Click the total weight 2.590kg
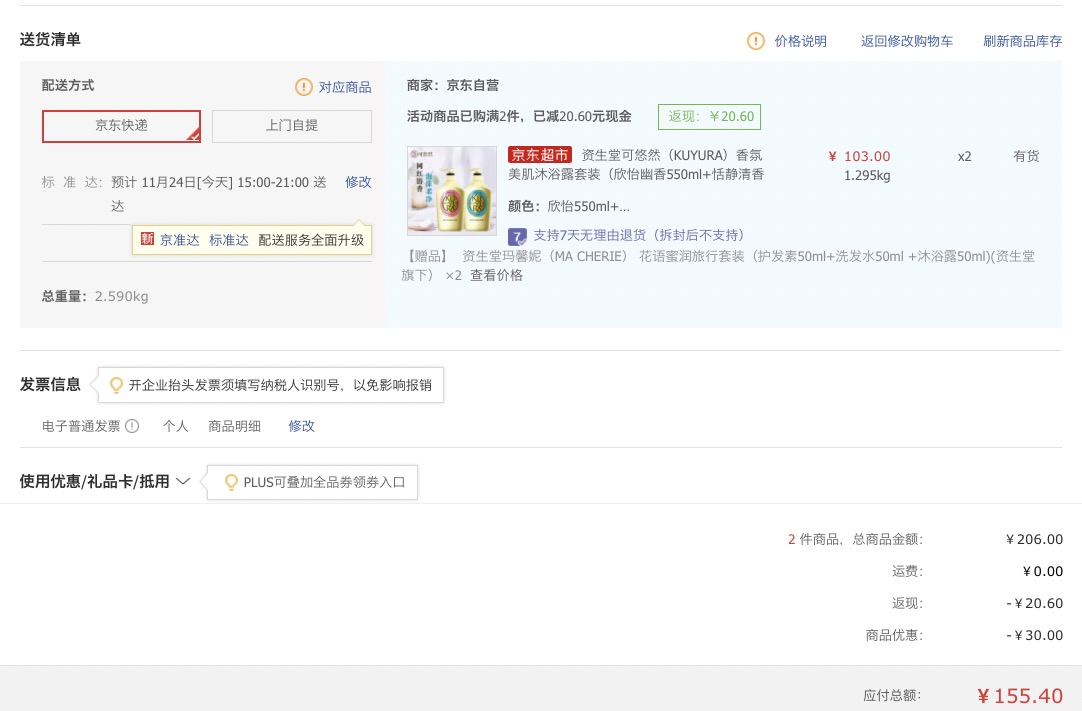1082x711 pixels. (x=121, y=297)
